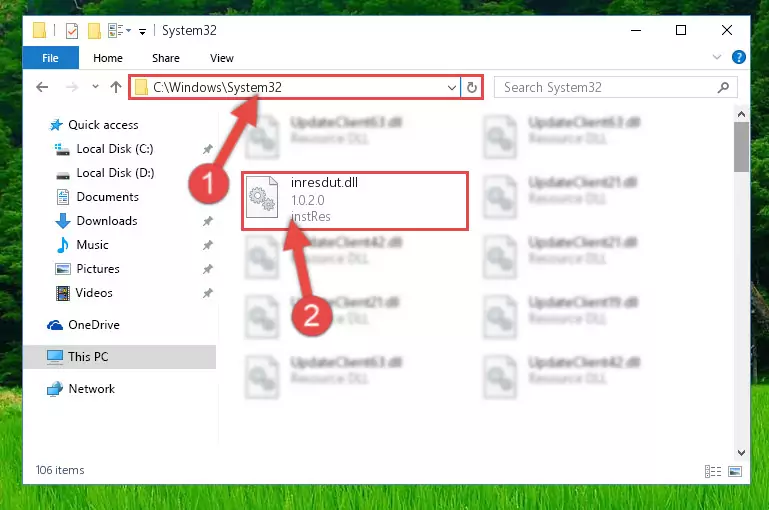Open Downloads in the sidebar
The image size is (769, 510).
coord(107,221)
